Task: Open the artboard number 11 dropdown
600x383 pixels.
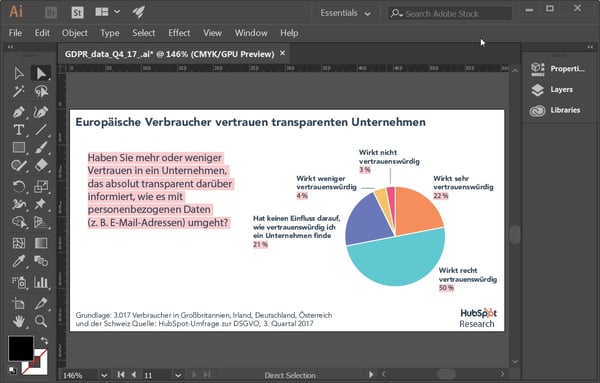Action: 178,375
